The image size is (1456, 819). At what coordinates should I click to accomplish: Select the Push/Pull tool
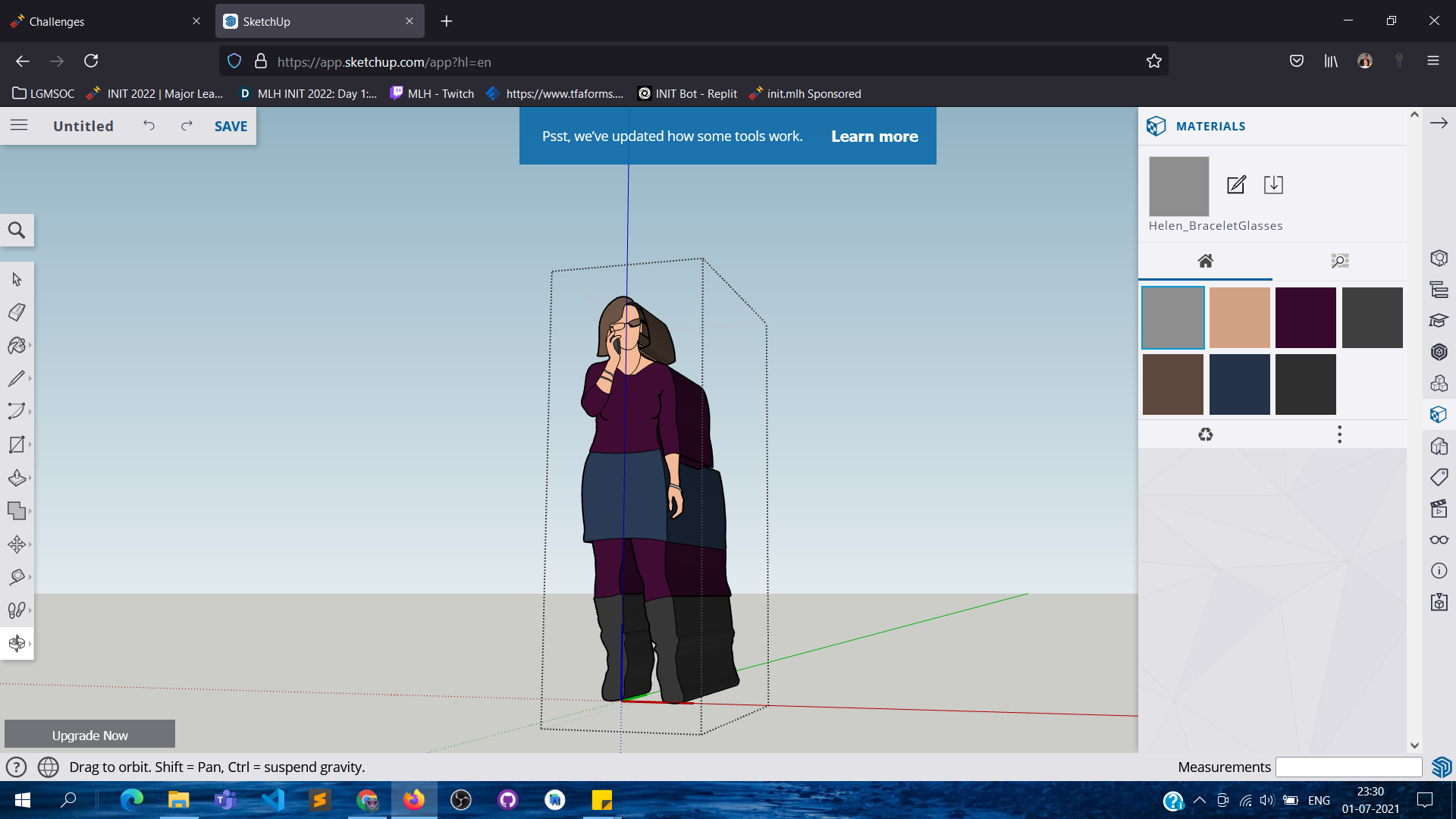17,478
